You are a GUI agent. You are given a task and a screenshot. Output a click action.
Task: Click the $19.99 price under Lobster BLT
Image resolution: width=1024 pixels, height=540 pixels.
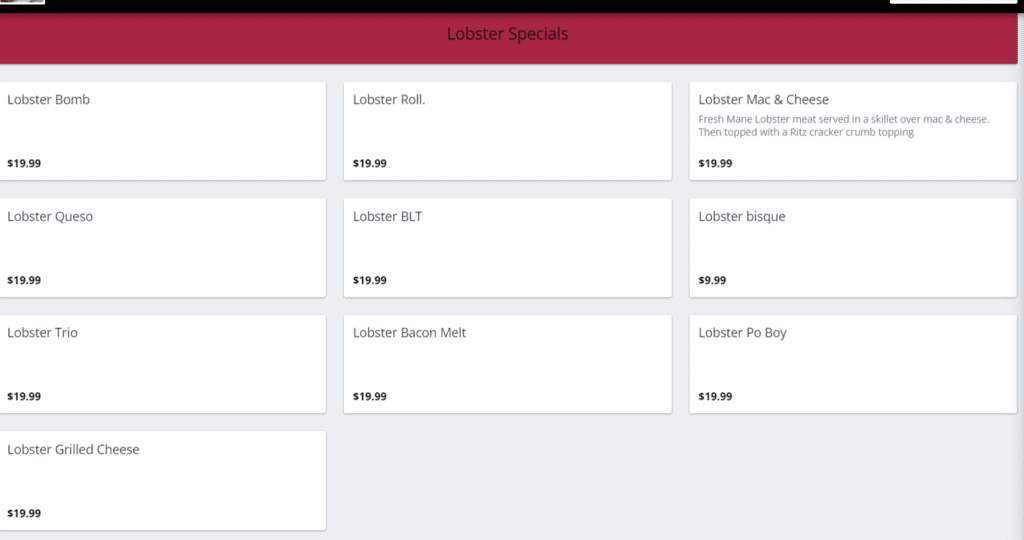pyautogui.click(x=370, y=280)
